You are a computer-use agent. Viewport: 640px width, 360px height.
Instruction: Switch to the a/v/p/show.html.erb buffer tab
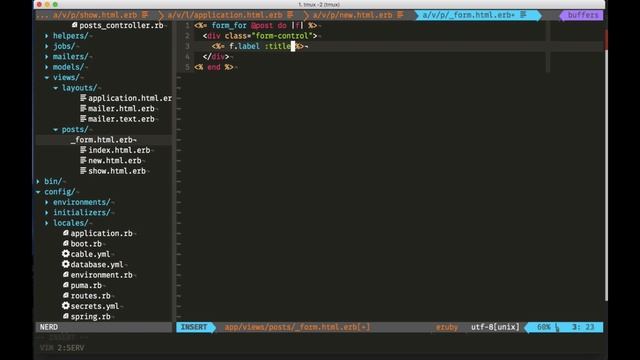(95, 15)
